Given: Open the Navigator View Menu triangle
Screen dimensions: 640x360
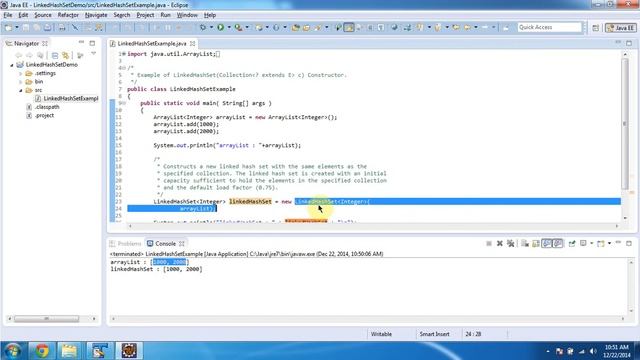Looking at the screenshot, I should 93,54.
